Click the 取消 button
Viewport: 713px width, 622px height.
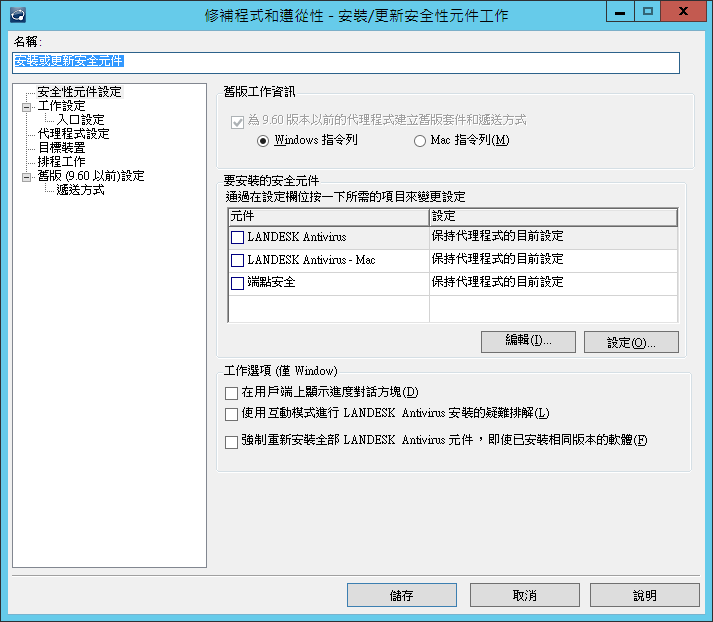pyautogui.click(x=525, y=595)
